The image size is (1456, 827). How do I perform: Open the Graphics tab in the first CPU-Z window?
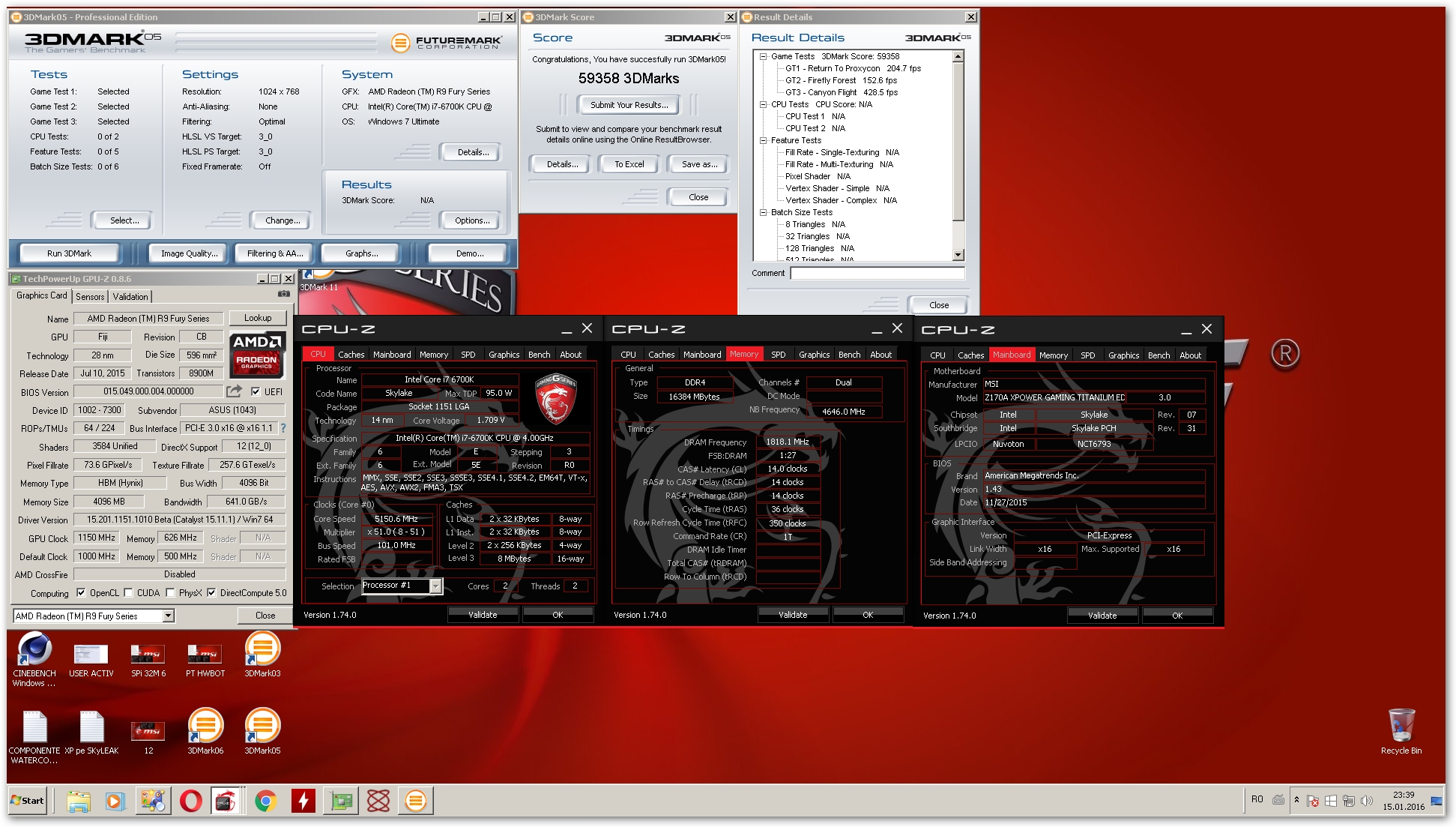point(504,355)
